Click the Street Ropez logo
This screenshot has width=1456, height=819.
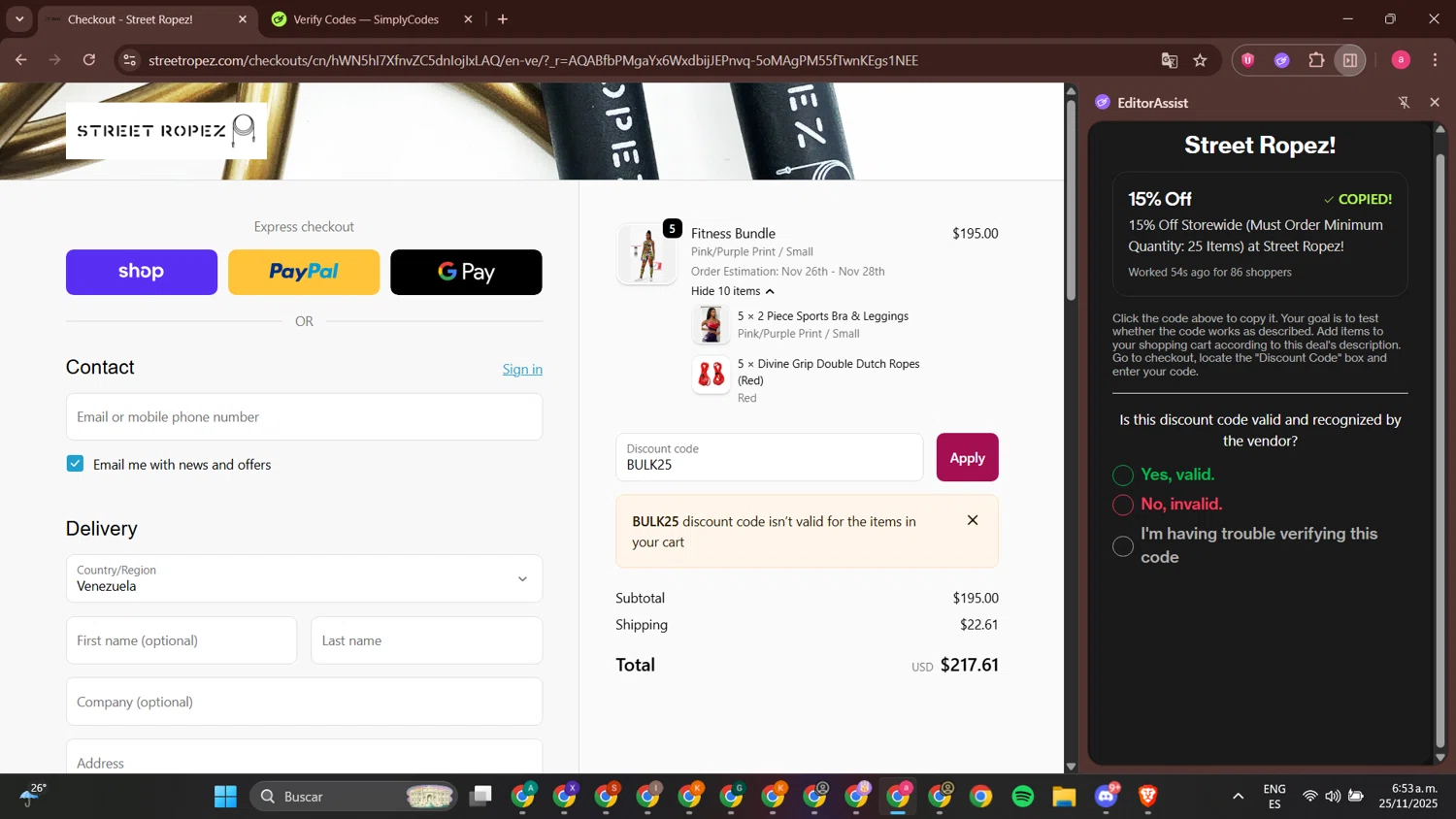click(166, 131)
